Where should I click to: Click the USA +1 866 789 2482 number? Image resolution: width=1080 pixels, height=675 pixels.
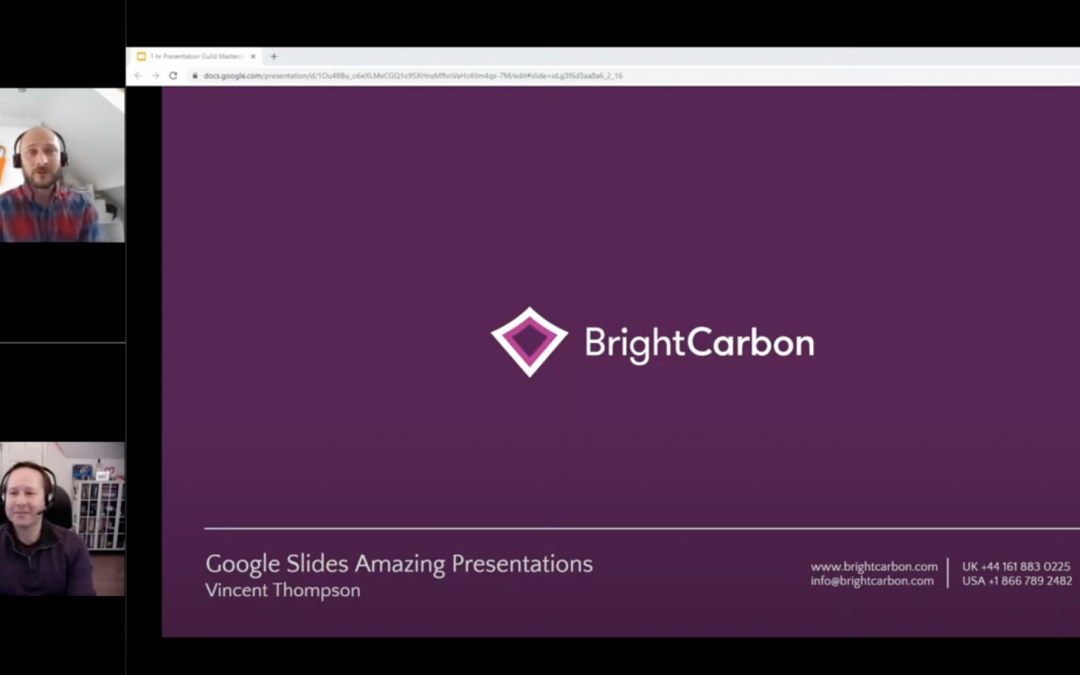pos(1017,581)
